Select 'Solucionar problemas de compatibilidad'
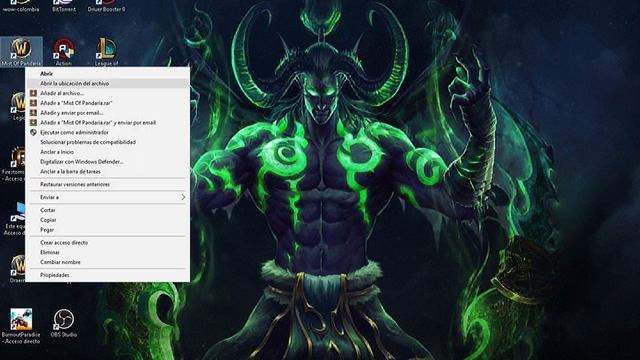 tap(108, 142)
